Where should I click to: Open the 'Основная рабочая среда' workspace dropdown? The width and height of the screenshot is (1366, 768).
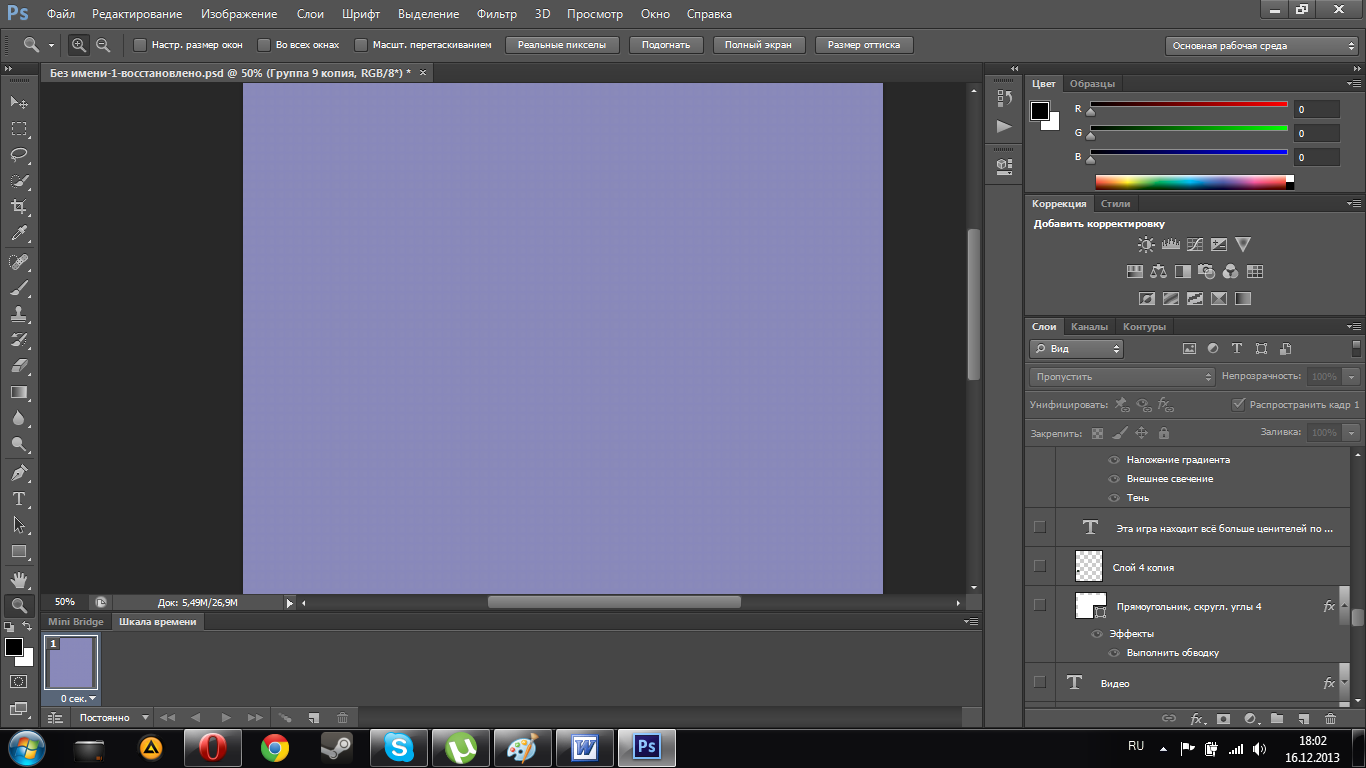tap(1262, 46)
